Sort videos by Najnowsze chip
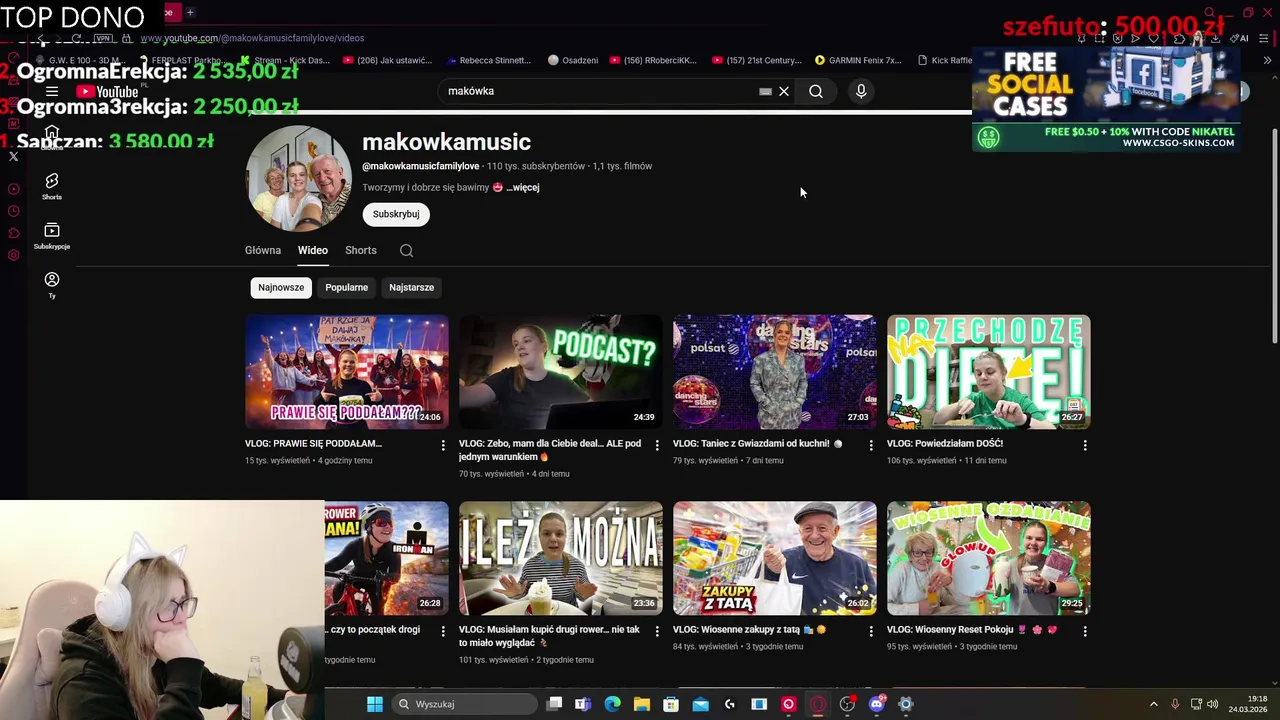This screenshot has width=1280, height=720. [x=281, y=287]
